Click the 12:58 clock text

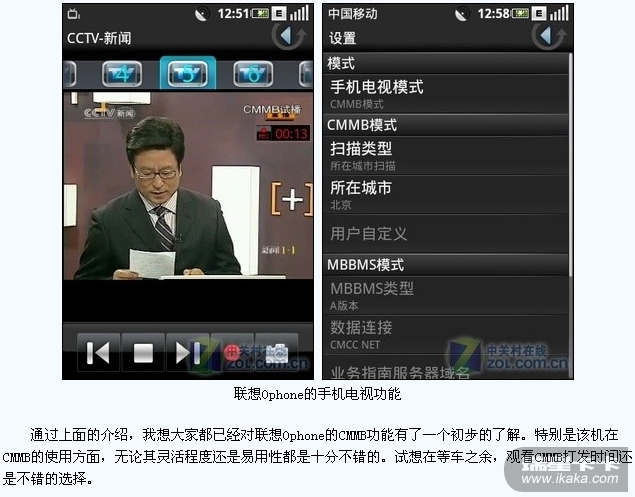pos(493,14)
